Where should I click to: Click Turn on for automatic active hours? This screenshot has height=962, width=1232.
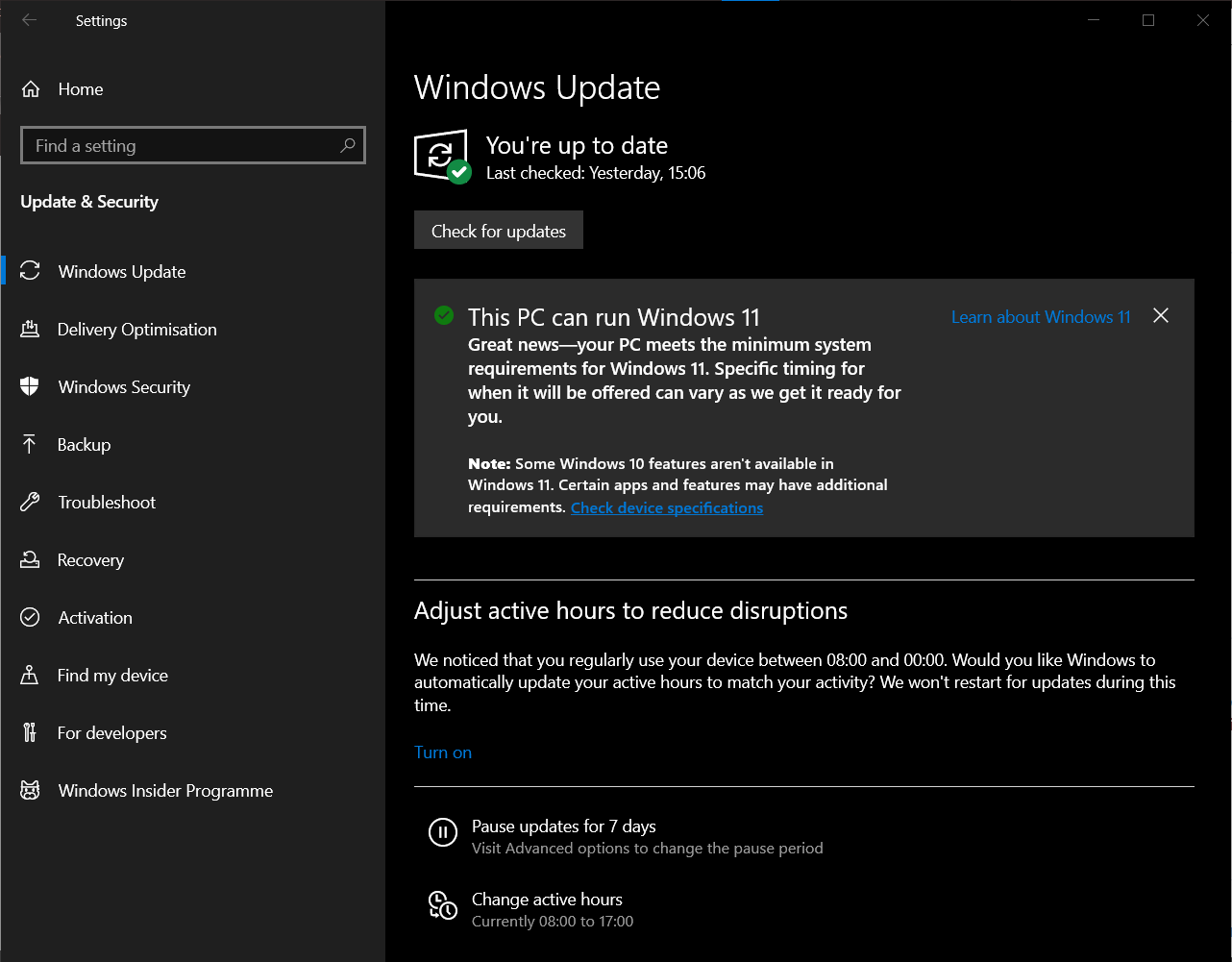[443, 752]
